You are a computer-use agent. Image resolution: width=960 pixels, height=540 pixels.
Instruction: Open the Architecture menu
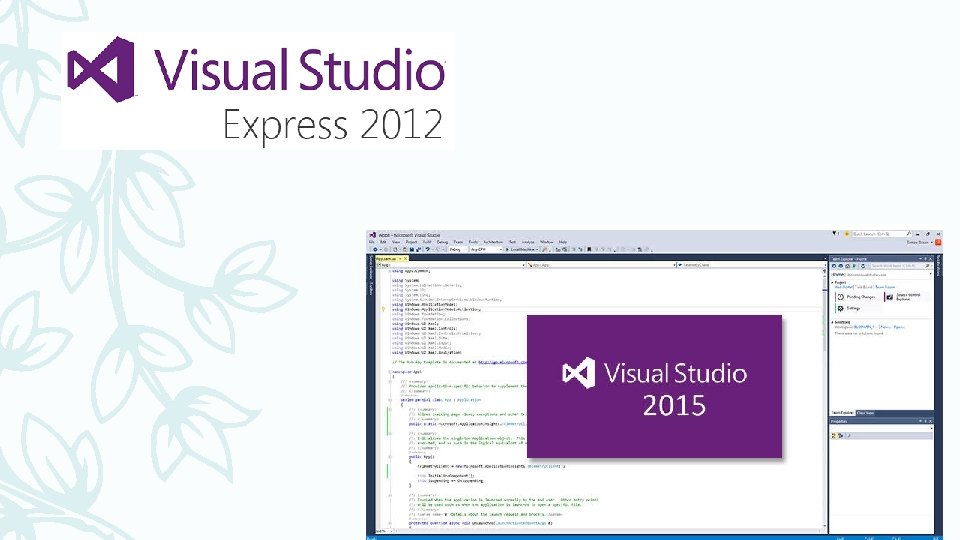click(493, 242)
